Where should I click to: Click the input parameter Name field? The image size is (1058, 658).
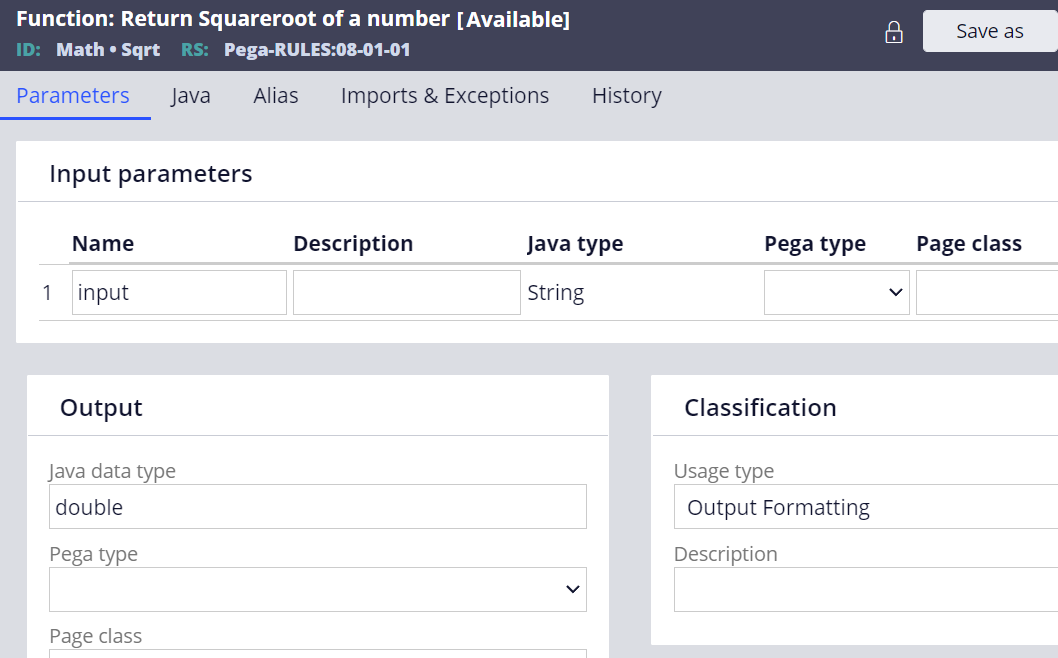pyautogui.click(x=179, y=292)
